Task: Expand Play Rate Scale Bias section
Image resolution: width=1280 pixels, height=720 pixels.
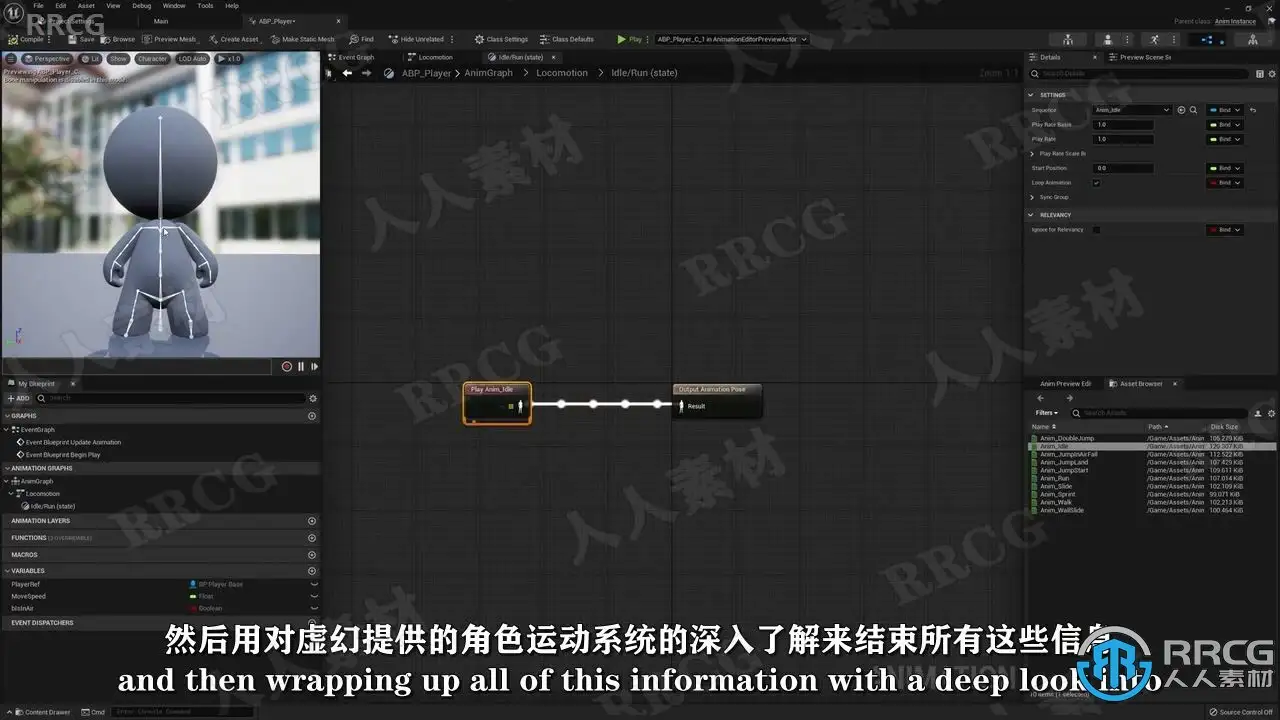Action: pos(1032,154)
